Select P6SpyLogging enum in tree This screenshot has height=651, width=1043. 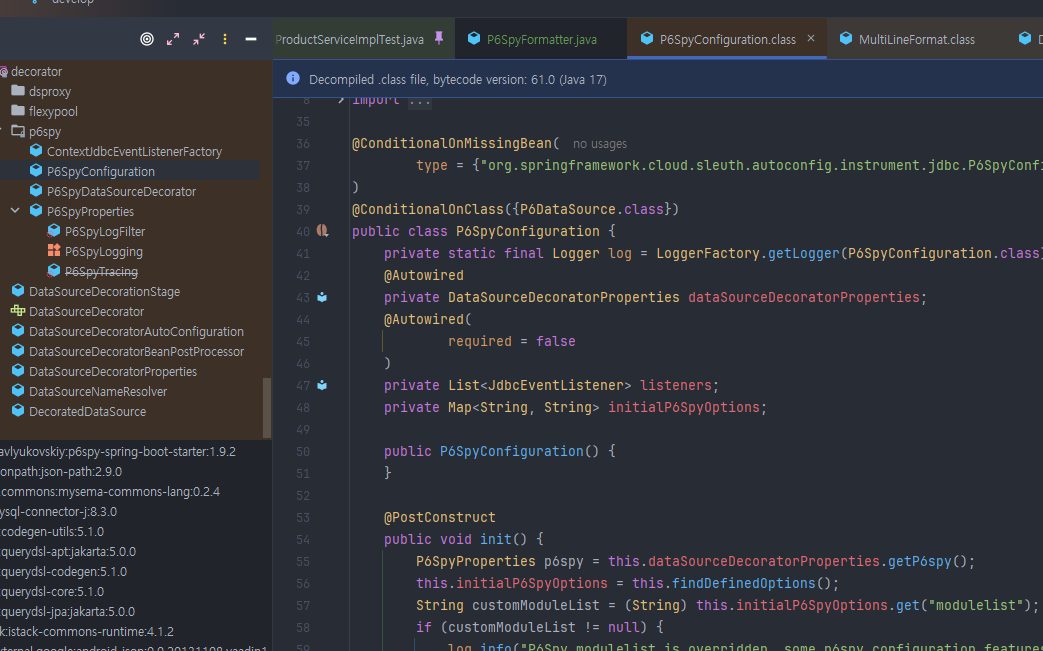point(103,251)
